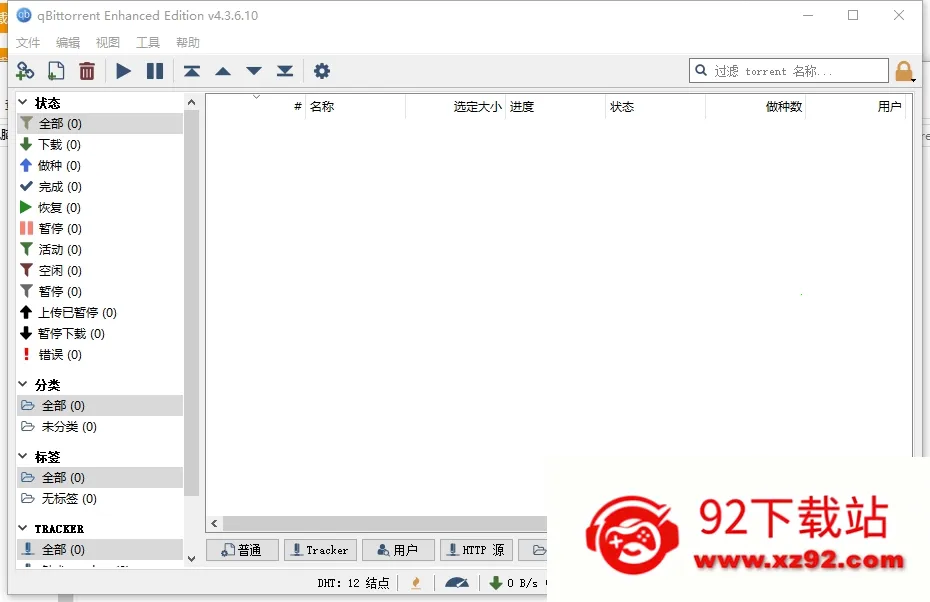This screenshot has height=602, width=930.
Task: Select 全部 (0) under 状态
Action: pos(100,123)
